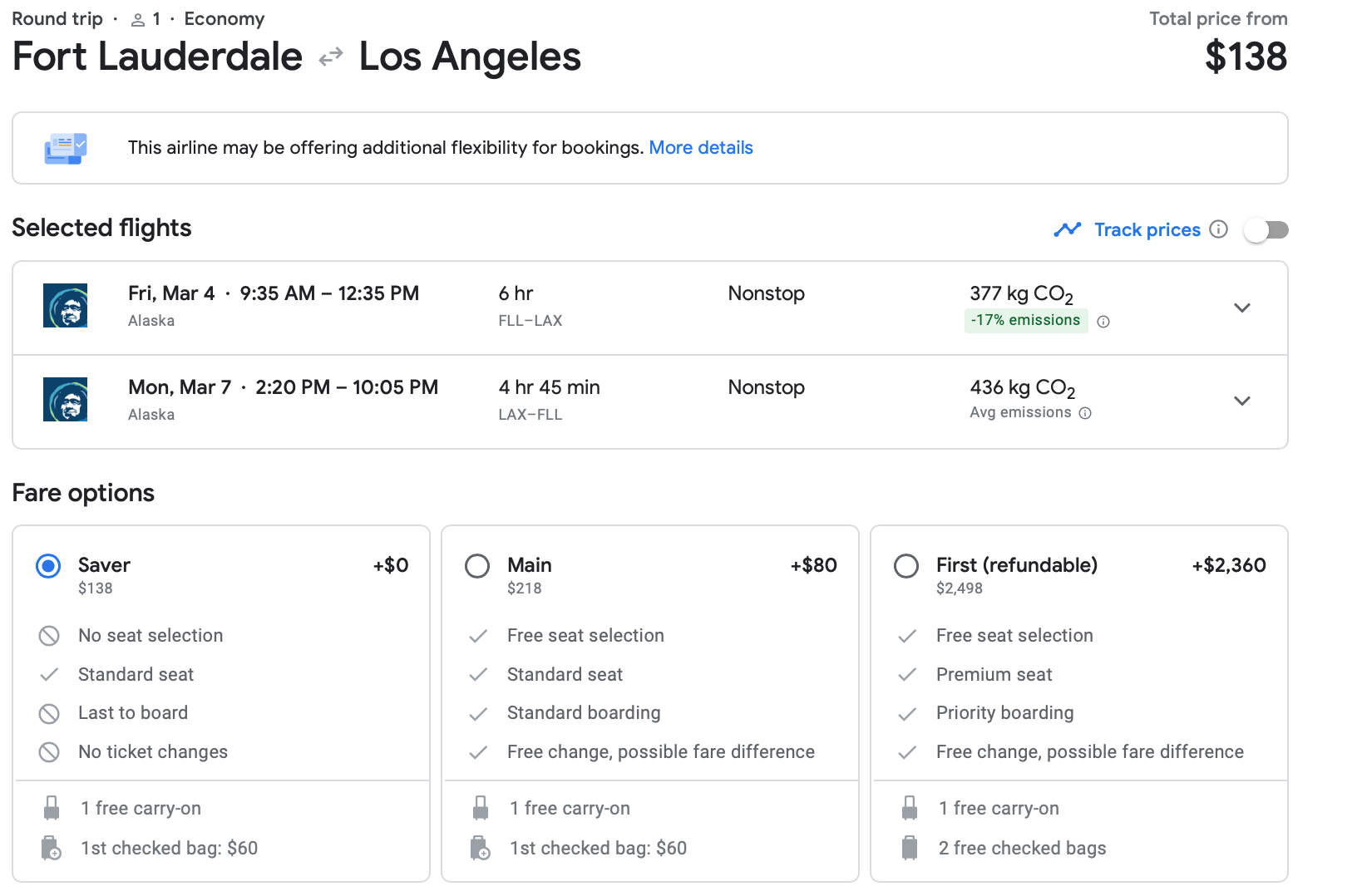Expand the Fri, Mar 4 flight details
Screen dimensions: 1352x896
pos(1242,308)
